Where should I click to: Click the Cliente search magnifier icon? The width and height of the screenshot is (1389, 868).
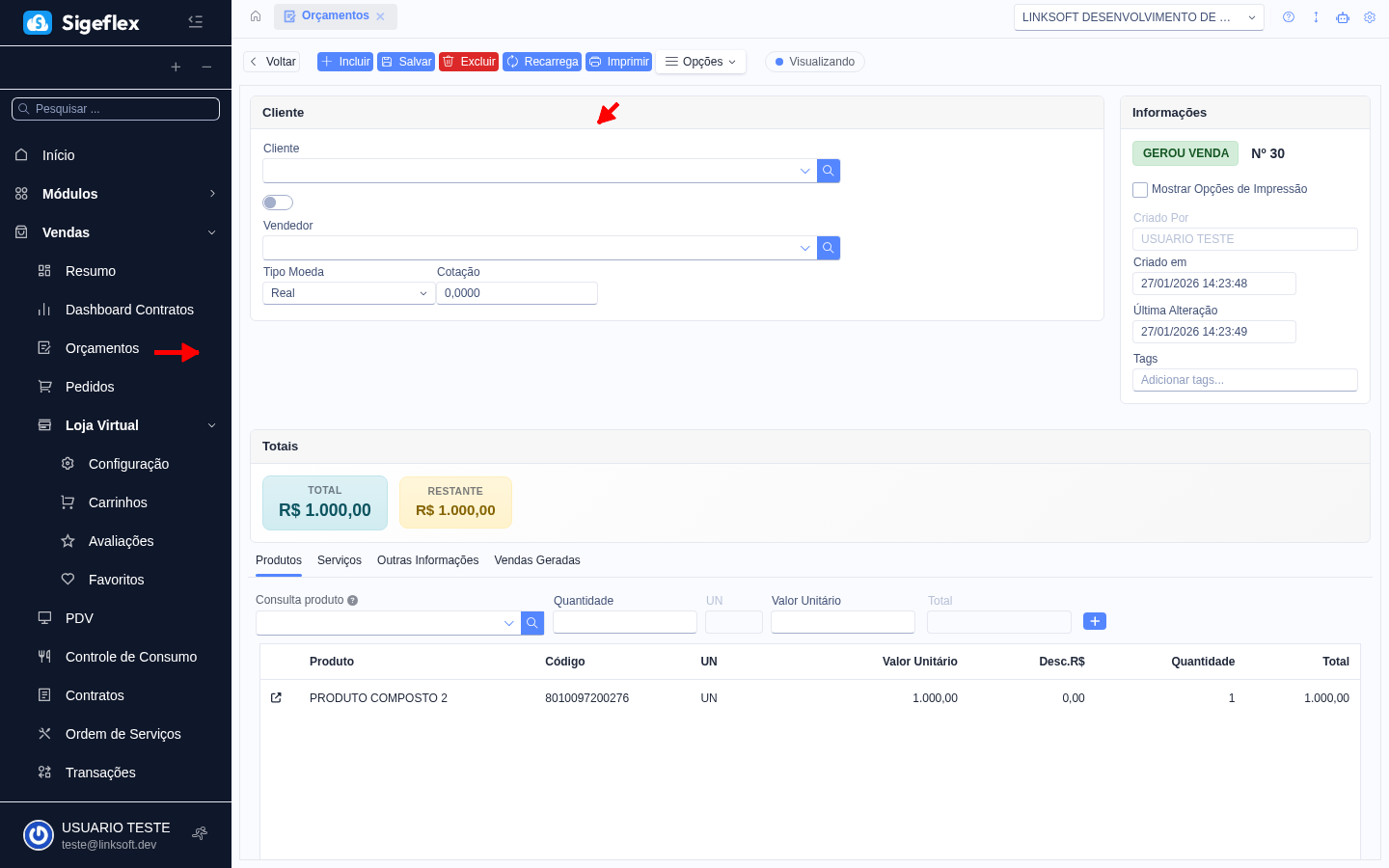pyautogui.click(x=828, y=171)
